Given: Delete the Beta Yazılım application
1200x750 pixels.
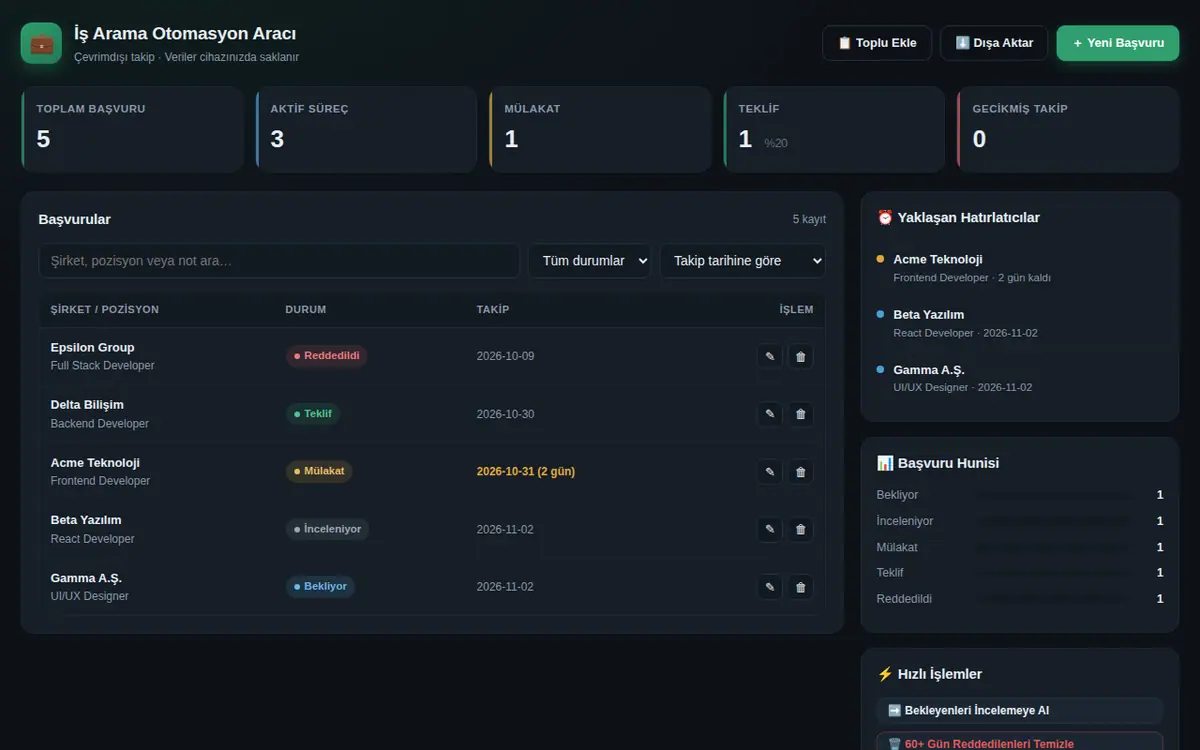Looking at the screenshot, I should tap(801, 529).
